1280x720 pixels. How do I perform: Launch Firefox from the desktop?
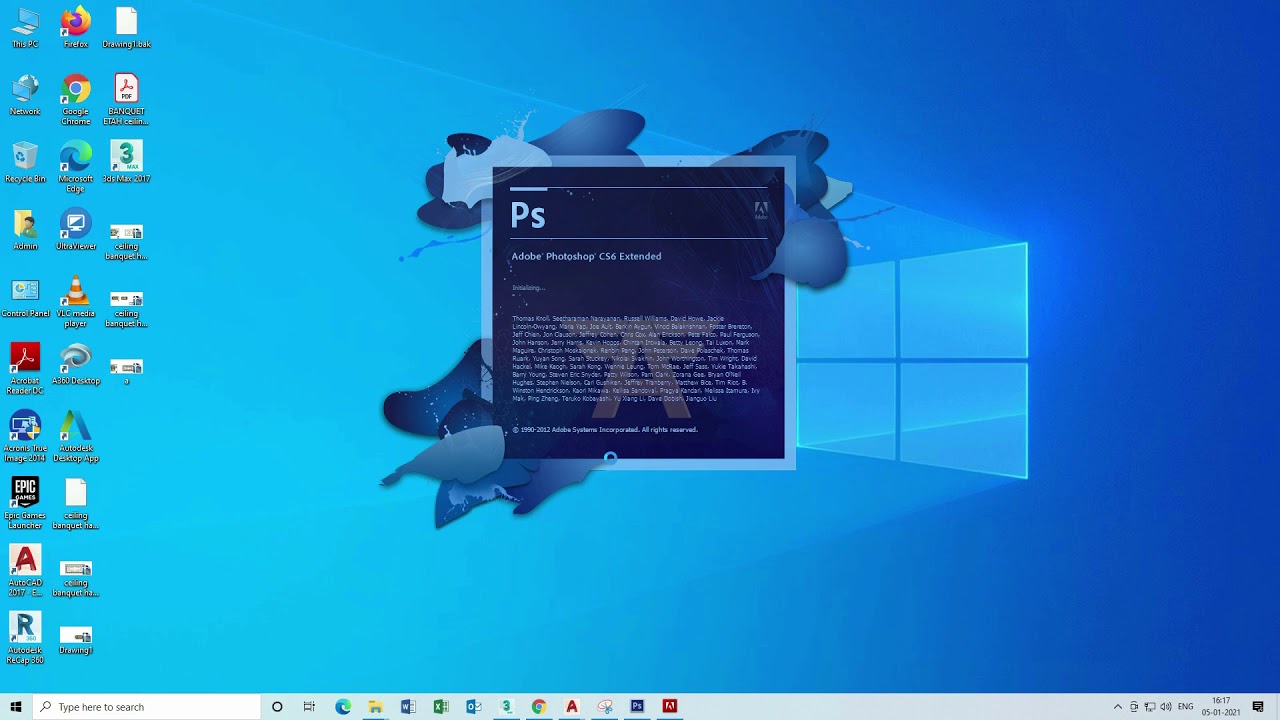[x=76, y=28]
